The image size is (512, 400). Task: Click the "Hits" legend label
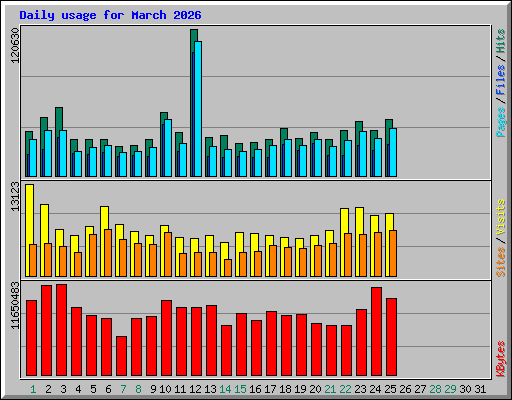point(500,41)
